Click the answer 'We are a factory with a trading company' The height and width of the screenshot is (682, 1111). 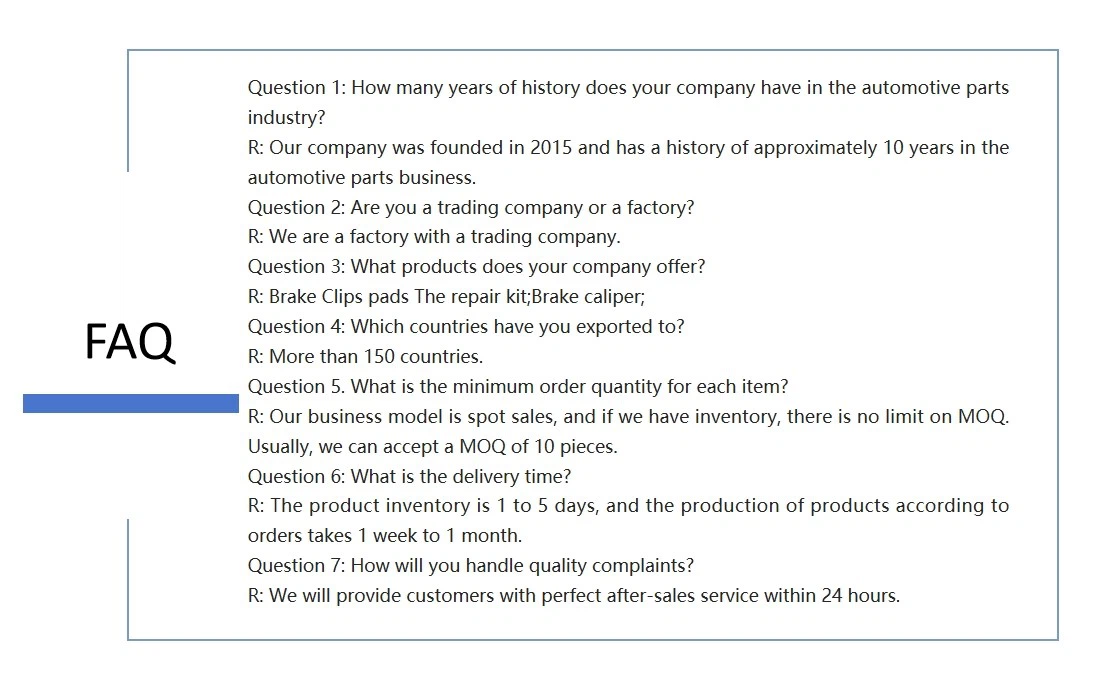(434, 237)
